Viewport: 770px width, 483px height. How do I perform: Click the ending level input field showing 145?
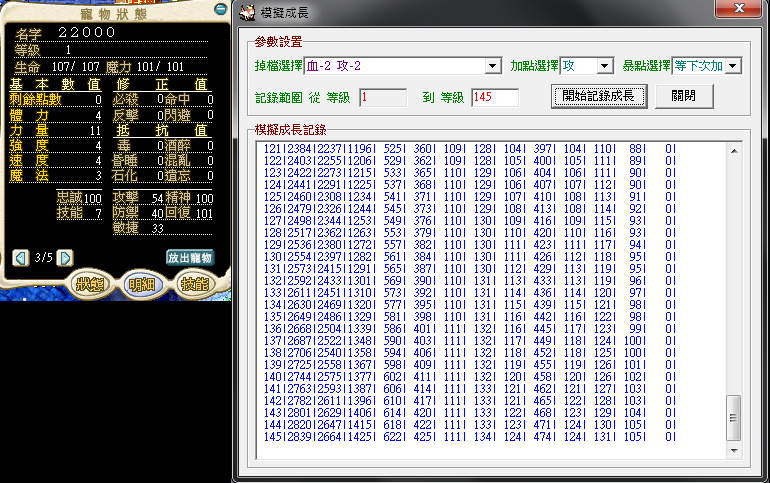[495, 97]
